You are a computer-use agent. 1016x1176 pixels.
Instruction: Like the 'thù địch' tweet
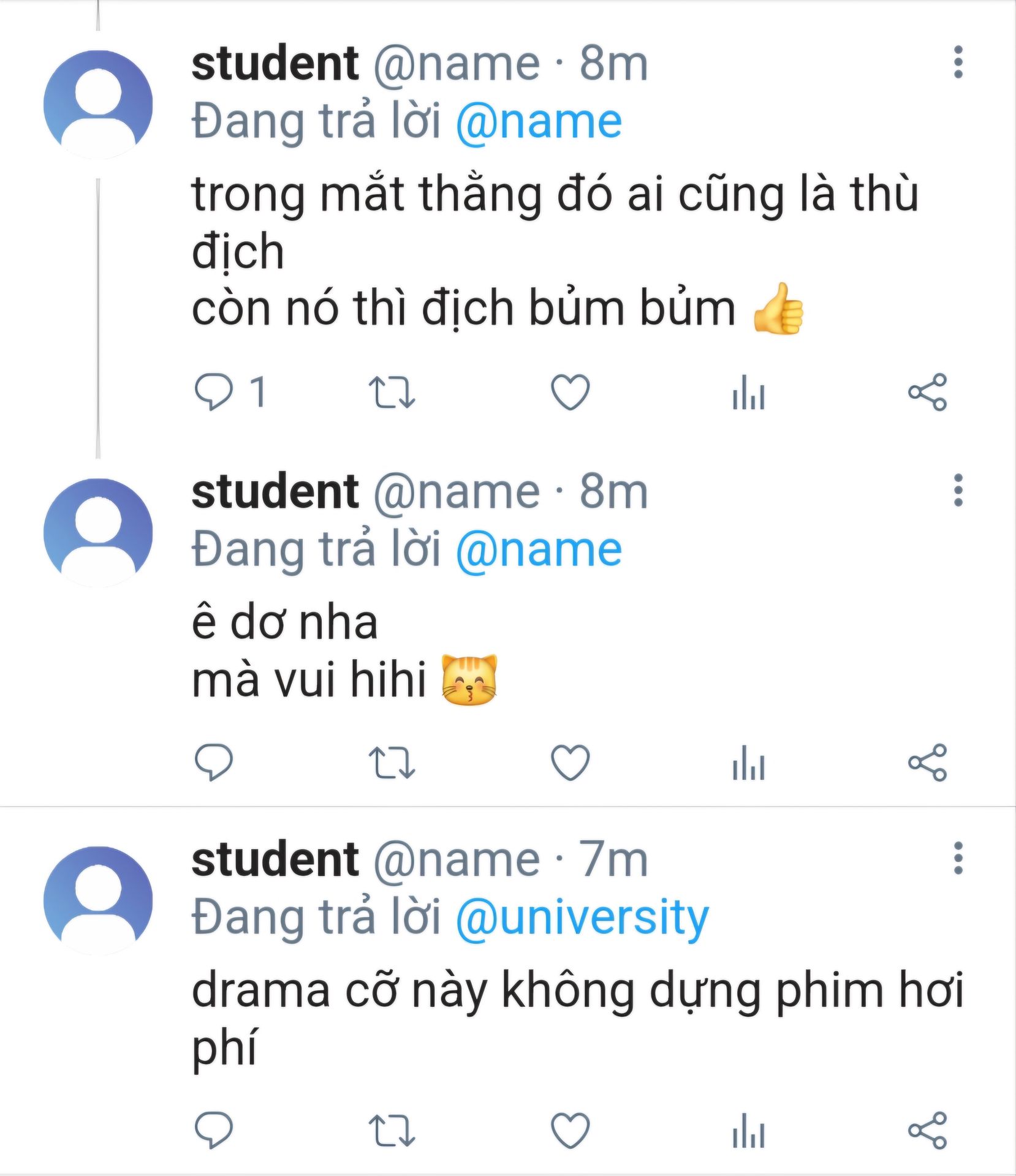570,392
